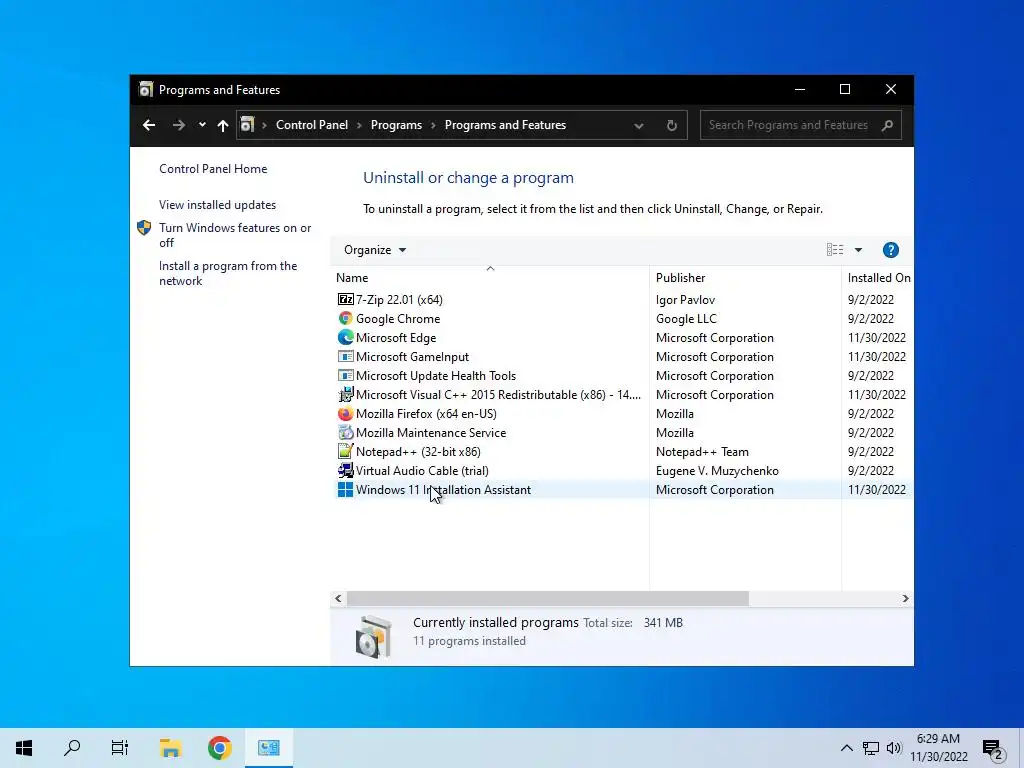1024x768 pixels.
Task: Select Microsoft Update Health Tools entry name
Action: point(436,376)
